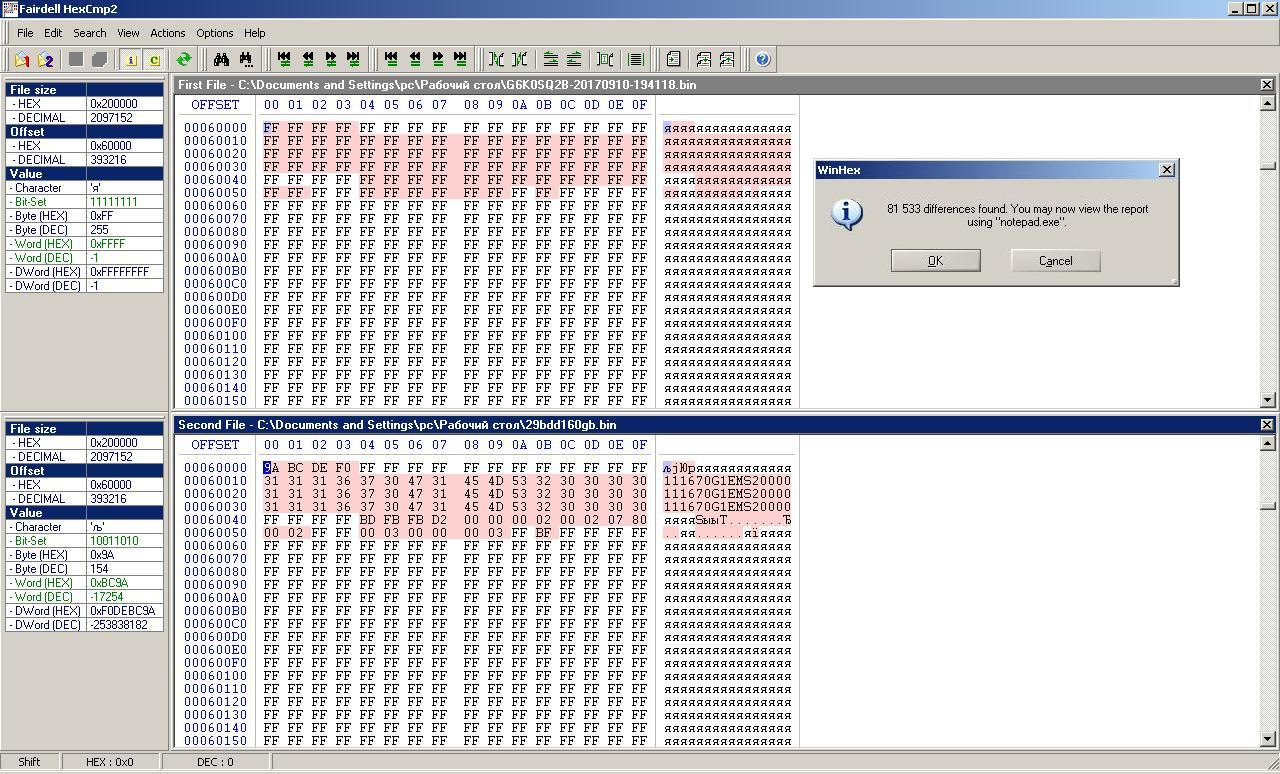Viewport: 1280px width, 774px height.
Task: Click column header 0F in First File pane
Action: click(639, 105)
